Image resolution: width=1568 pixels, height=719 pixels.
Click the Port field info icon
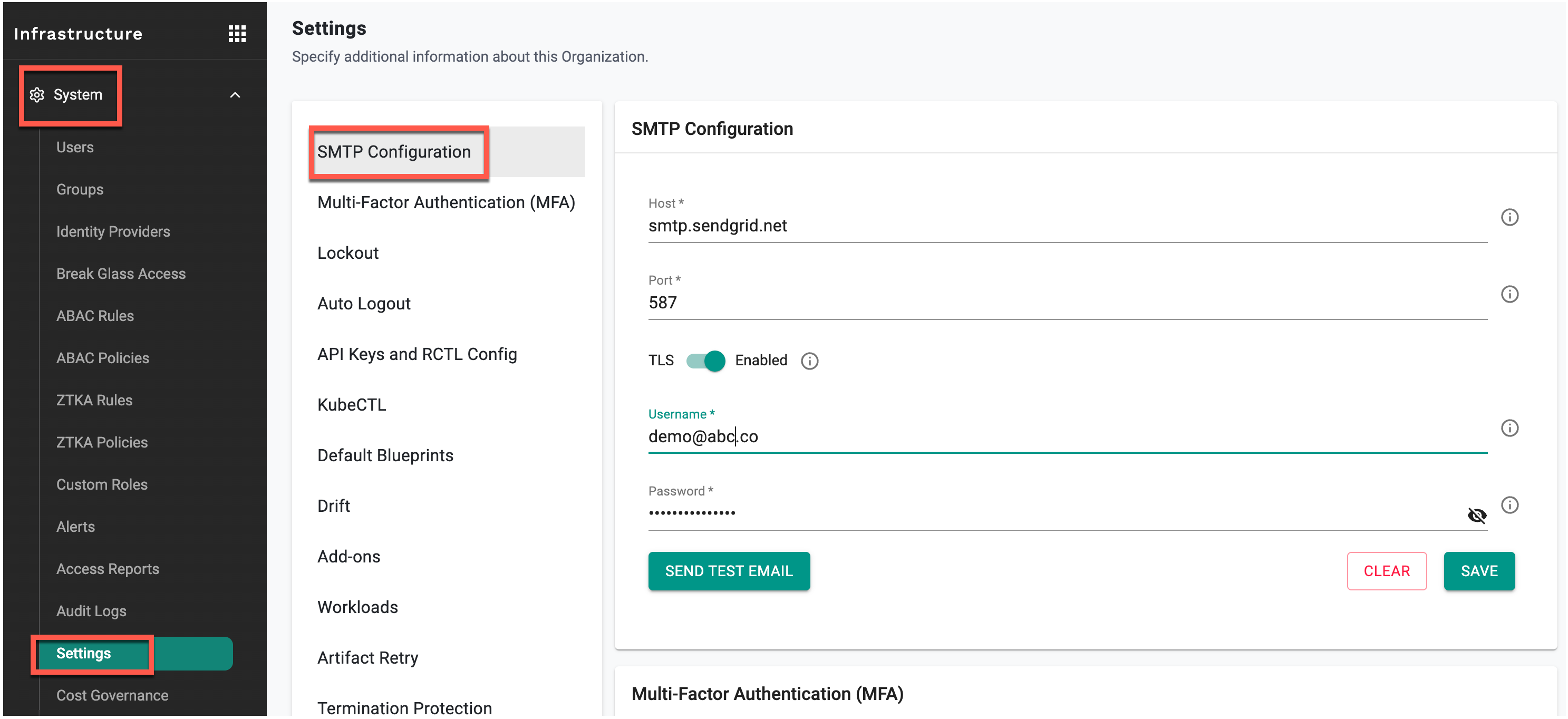tap(1509, 294)
